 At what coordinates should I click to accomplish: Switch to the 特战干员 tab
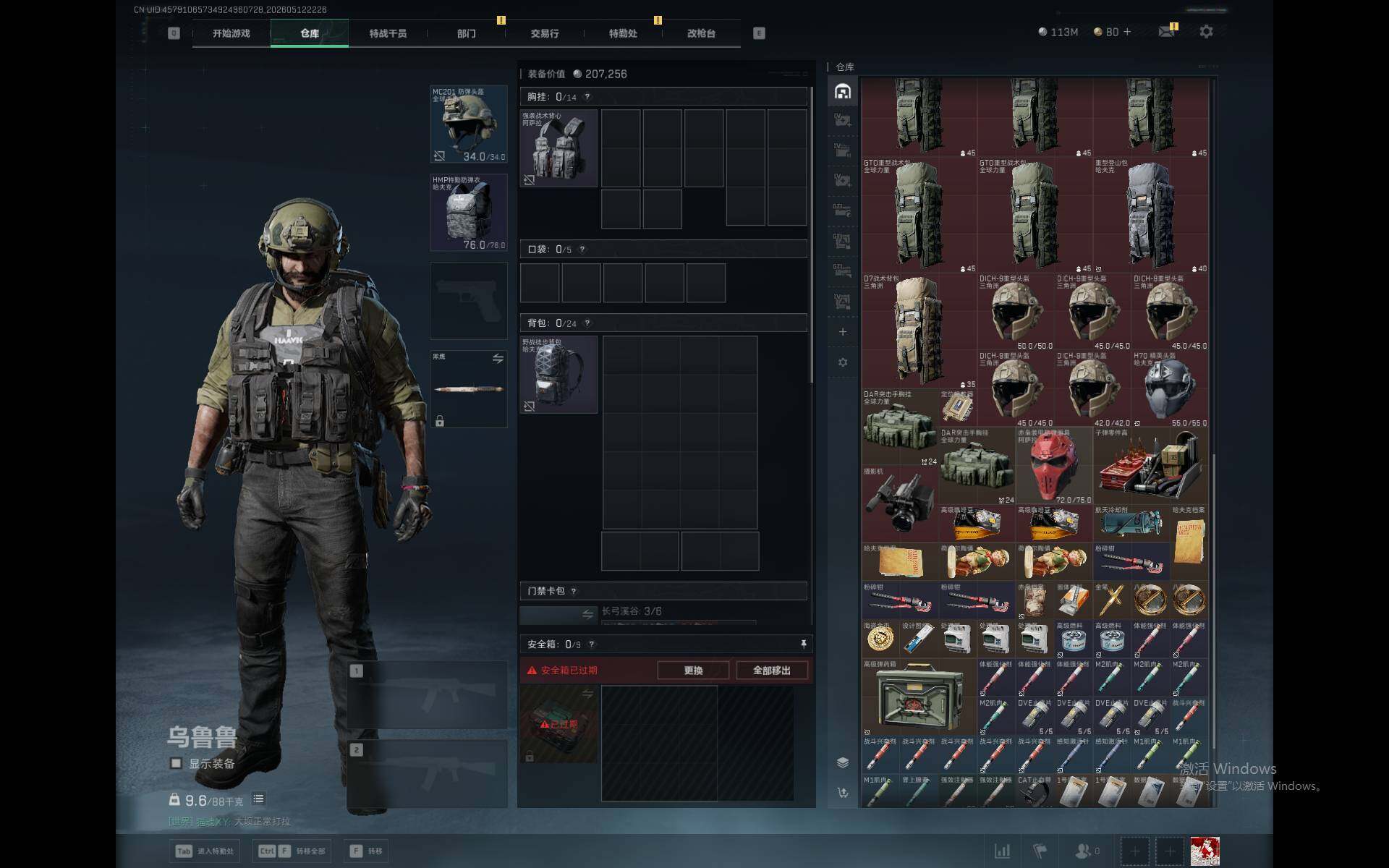388,33
